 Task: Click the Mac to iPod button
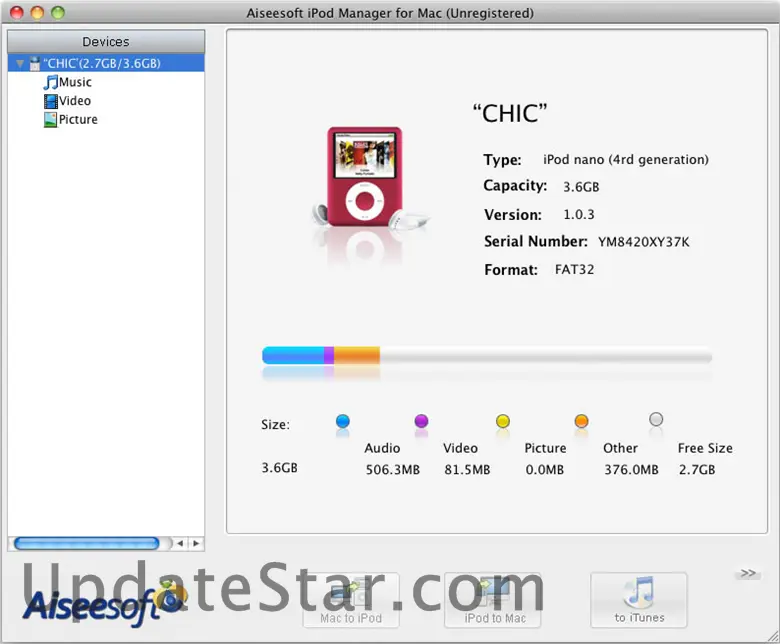click(x=351, y=600)
